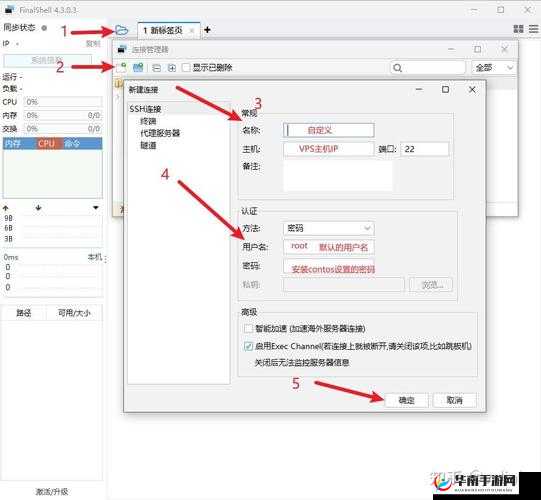This screenshot has width=541, height=500.
Task: Click the 名称 name input field
Action: (328, 130)
